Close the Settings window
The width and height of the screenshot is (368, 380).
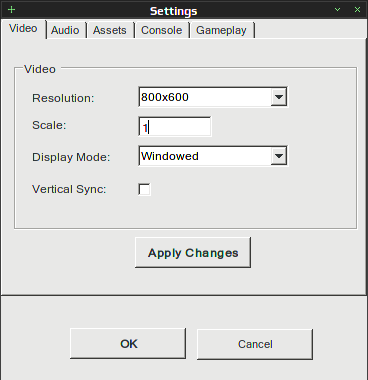point(357,9)
